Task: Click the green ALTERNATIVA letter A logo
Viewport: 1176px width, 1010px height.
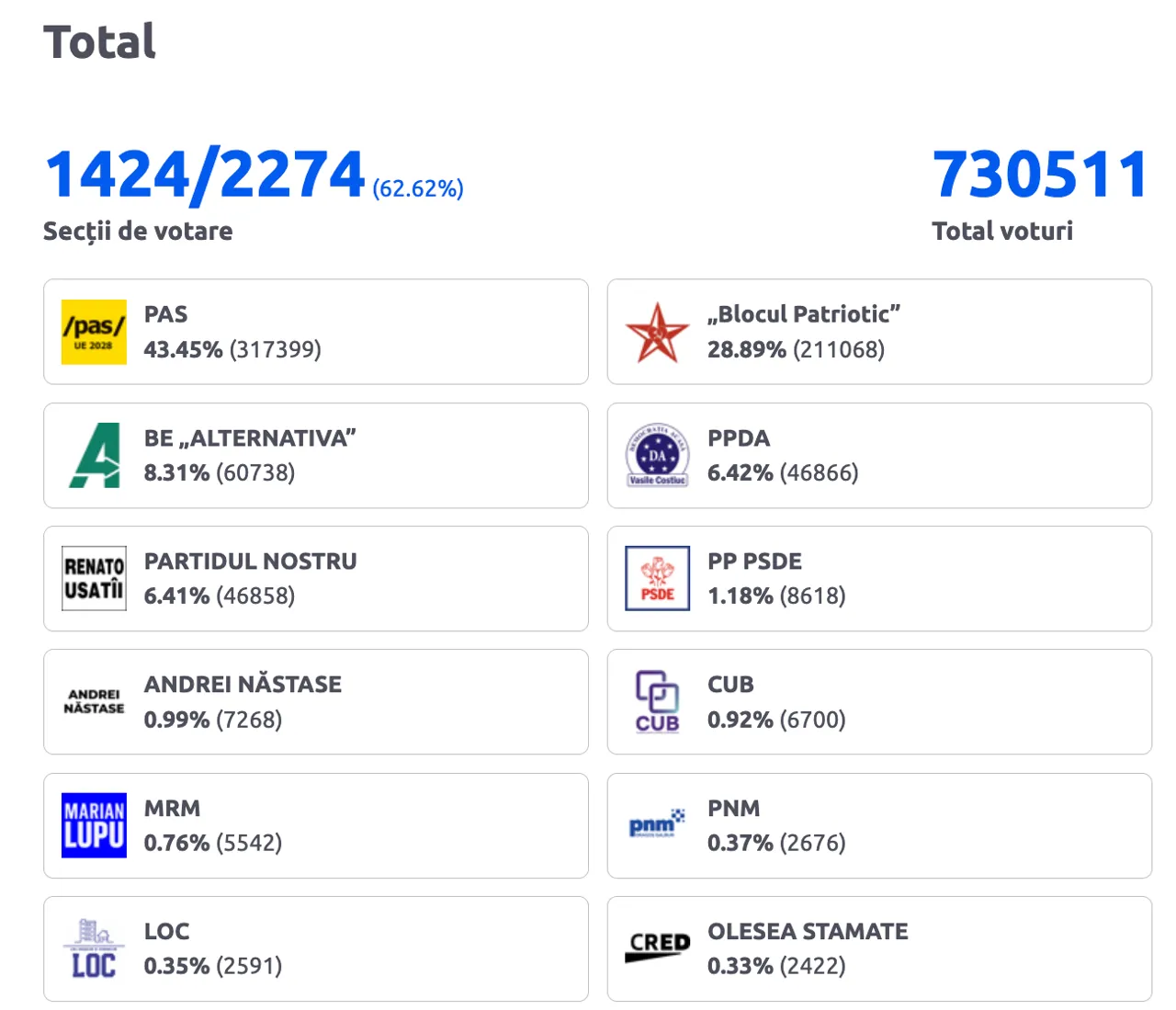Action: [95, 455]
